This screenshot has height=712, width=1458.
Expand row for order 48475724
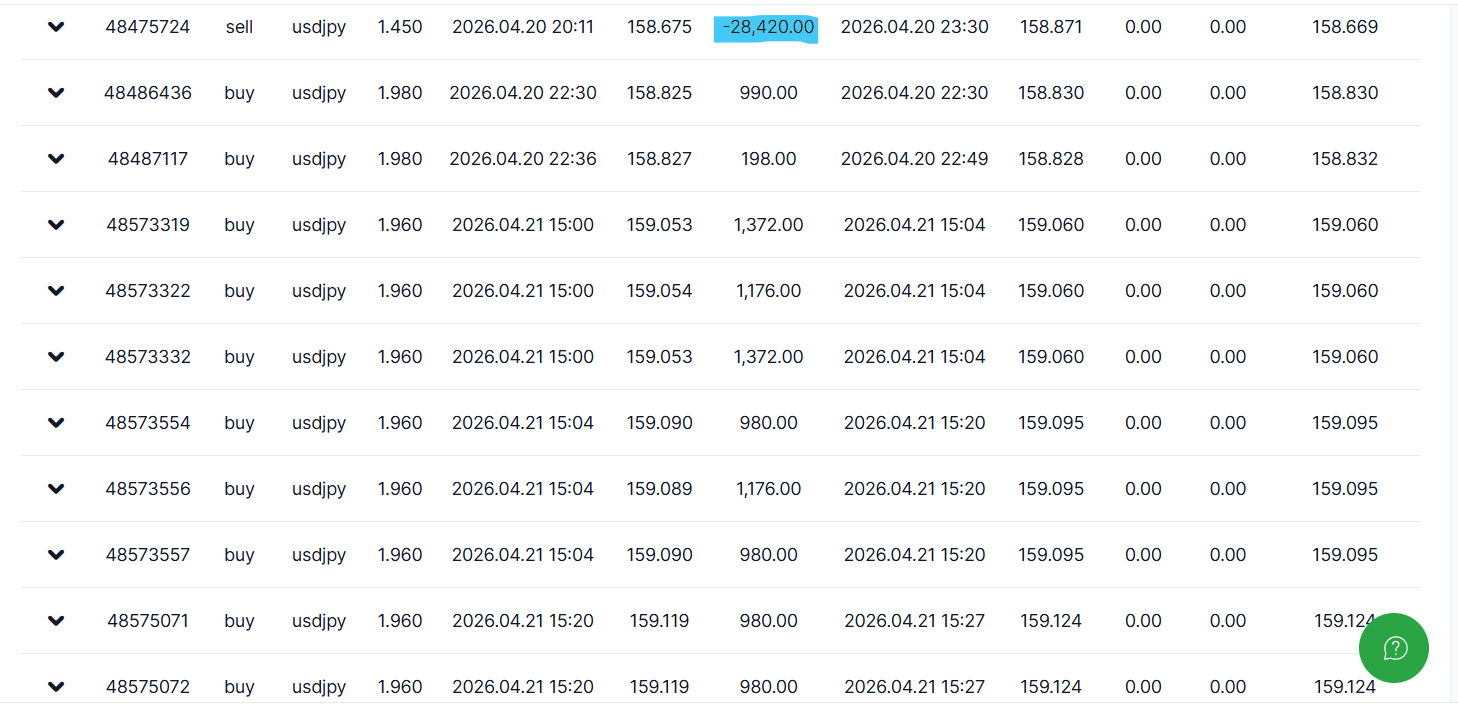(56, 27)
